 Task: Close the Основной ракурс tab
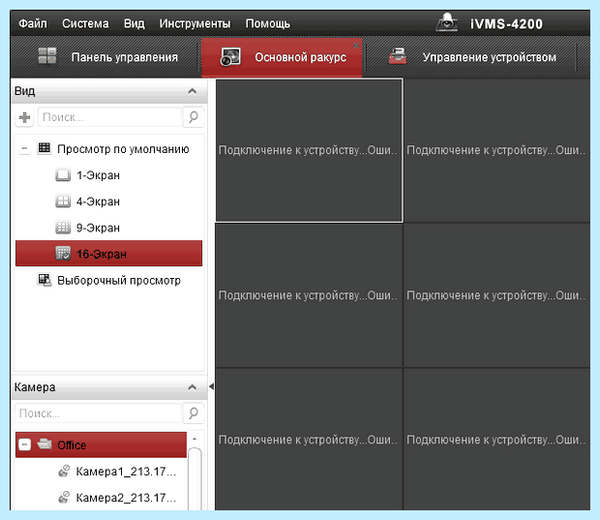click(x=356, y=45)
